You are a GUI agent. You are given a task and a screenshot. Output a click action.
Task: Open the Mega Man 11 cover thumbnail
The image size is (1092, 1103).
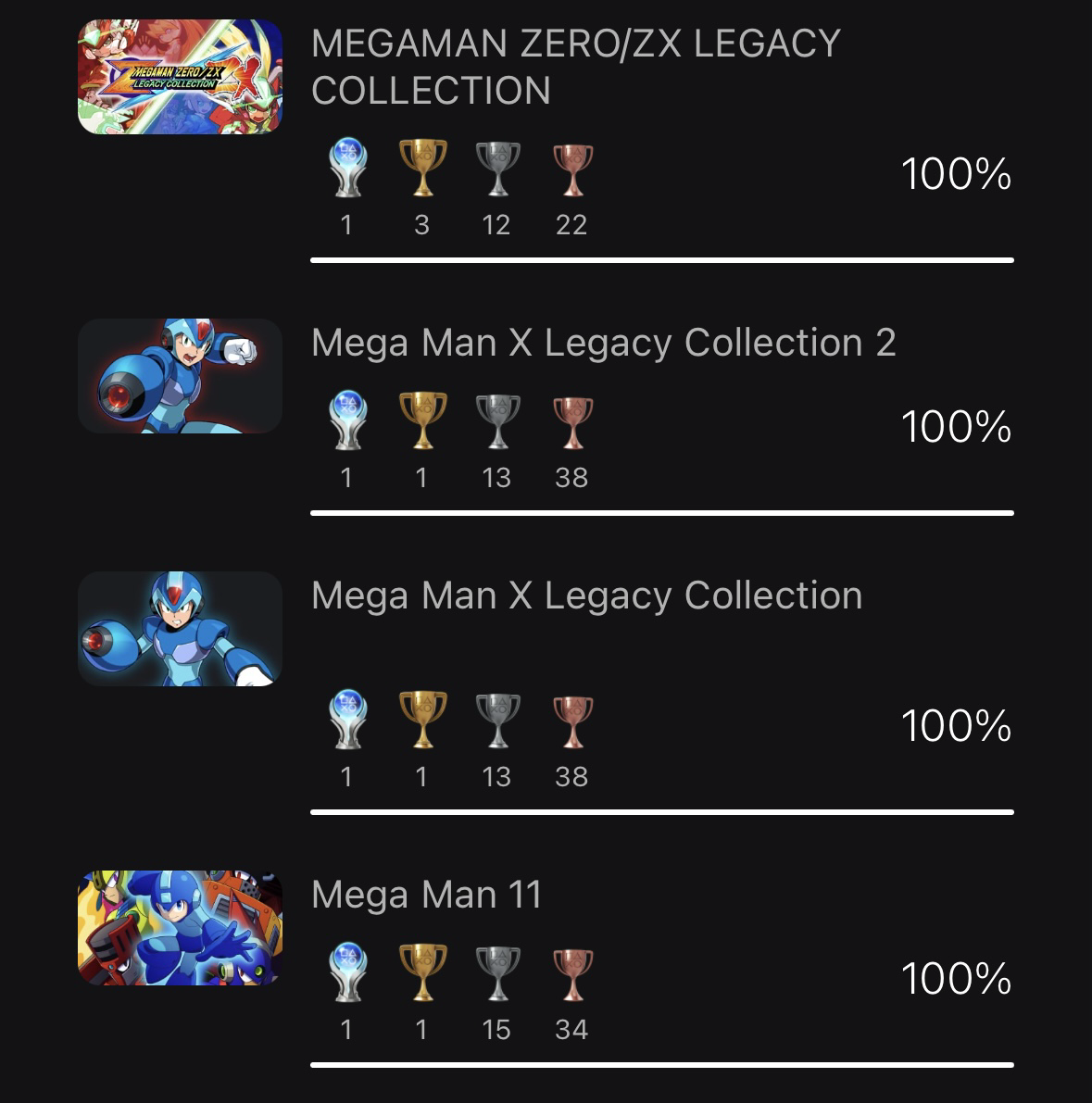pos(180,928)
